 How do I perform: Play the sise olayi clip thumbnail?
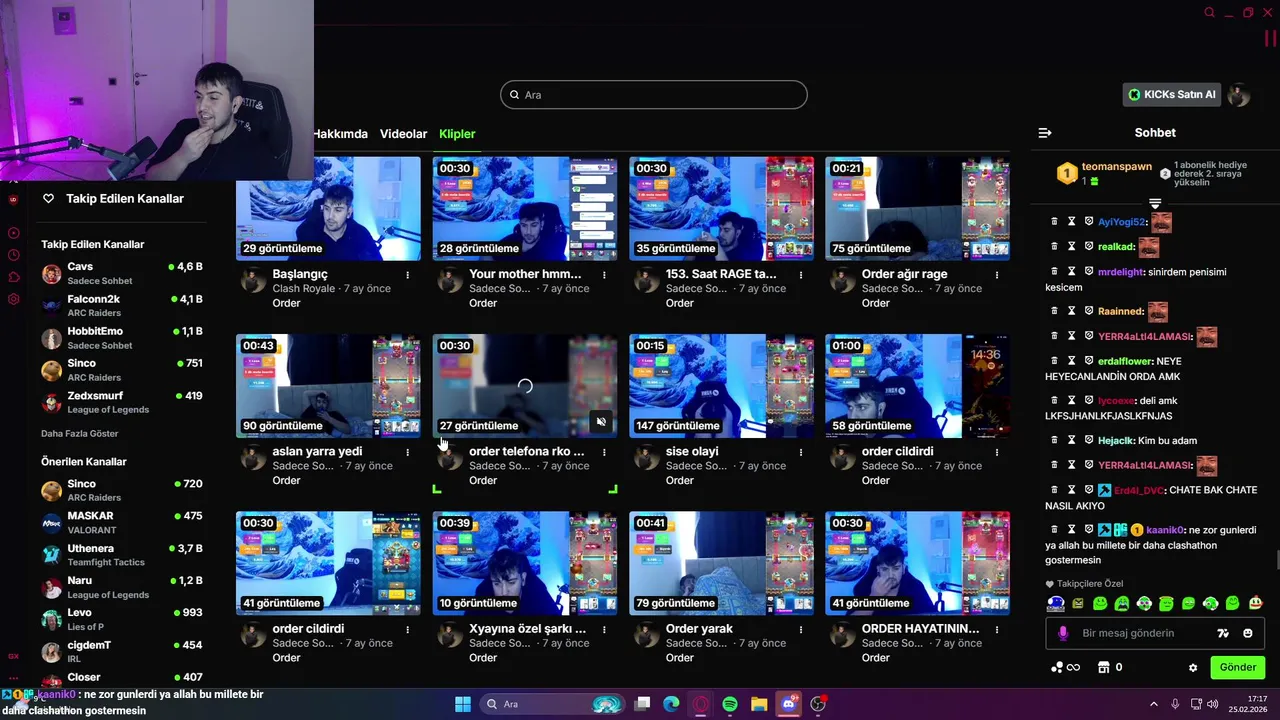(x=721, y=386)
